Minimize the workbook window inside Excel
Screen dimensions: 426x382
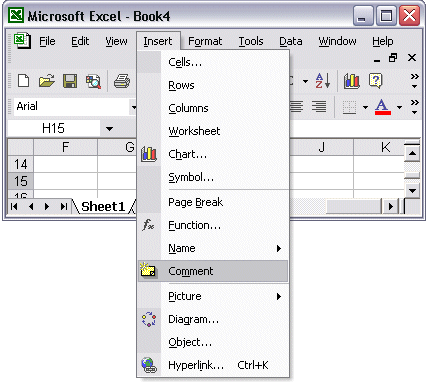[x=377, y=60]
